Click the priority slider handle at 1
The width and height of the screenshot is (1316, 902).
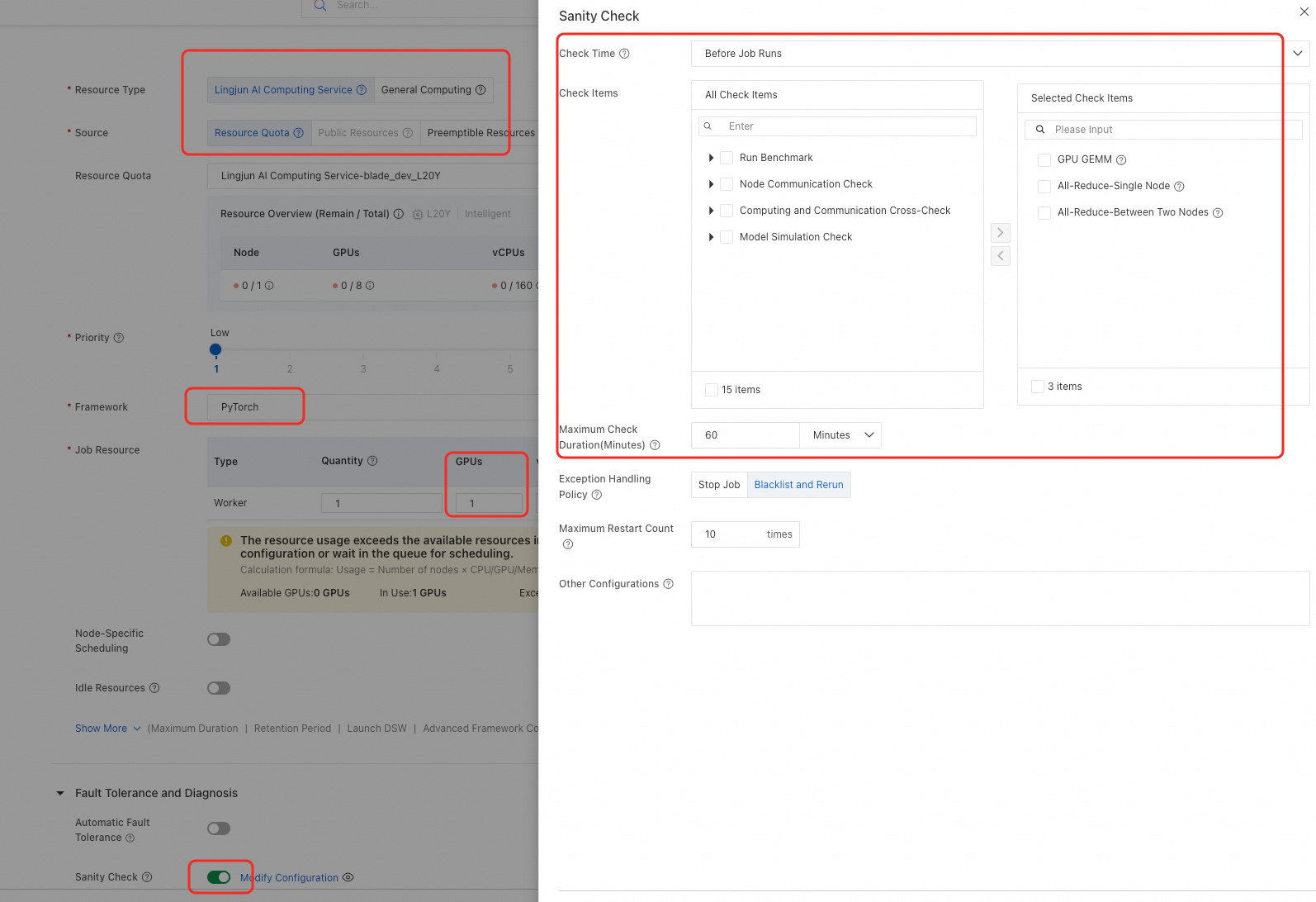215,349
